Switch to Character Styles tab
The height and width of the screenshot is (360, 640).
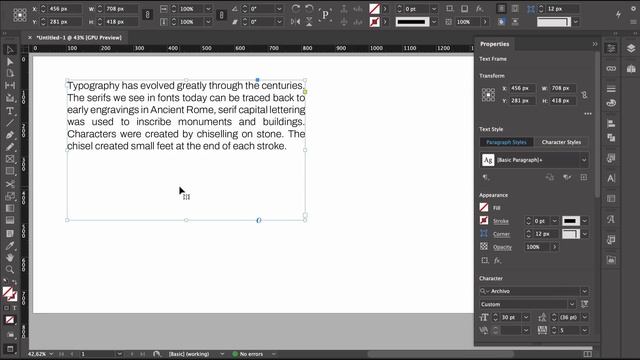(x=561, y=142)
